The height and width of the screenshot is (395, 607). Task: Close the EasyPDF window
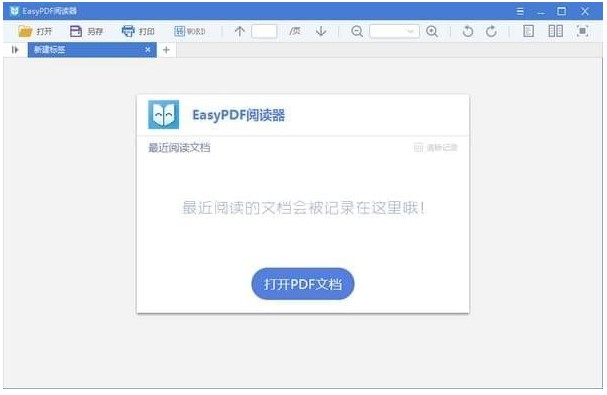[585, 11]
